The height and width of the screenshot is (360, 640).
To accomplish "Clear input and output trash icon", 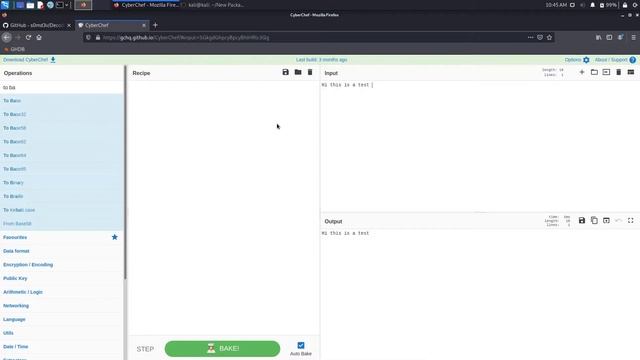I will point(618,72).
